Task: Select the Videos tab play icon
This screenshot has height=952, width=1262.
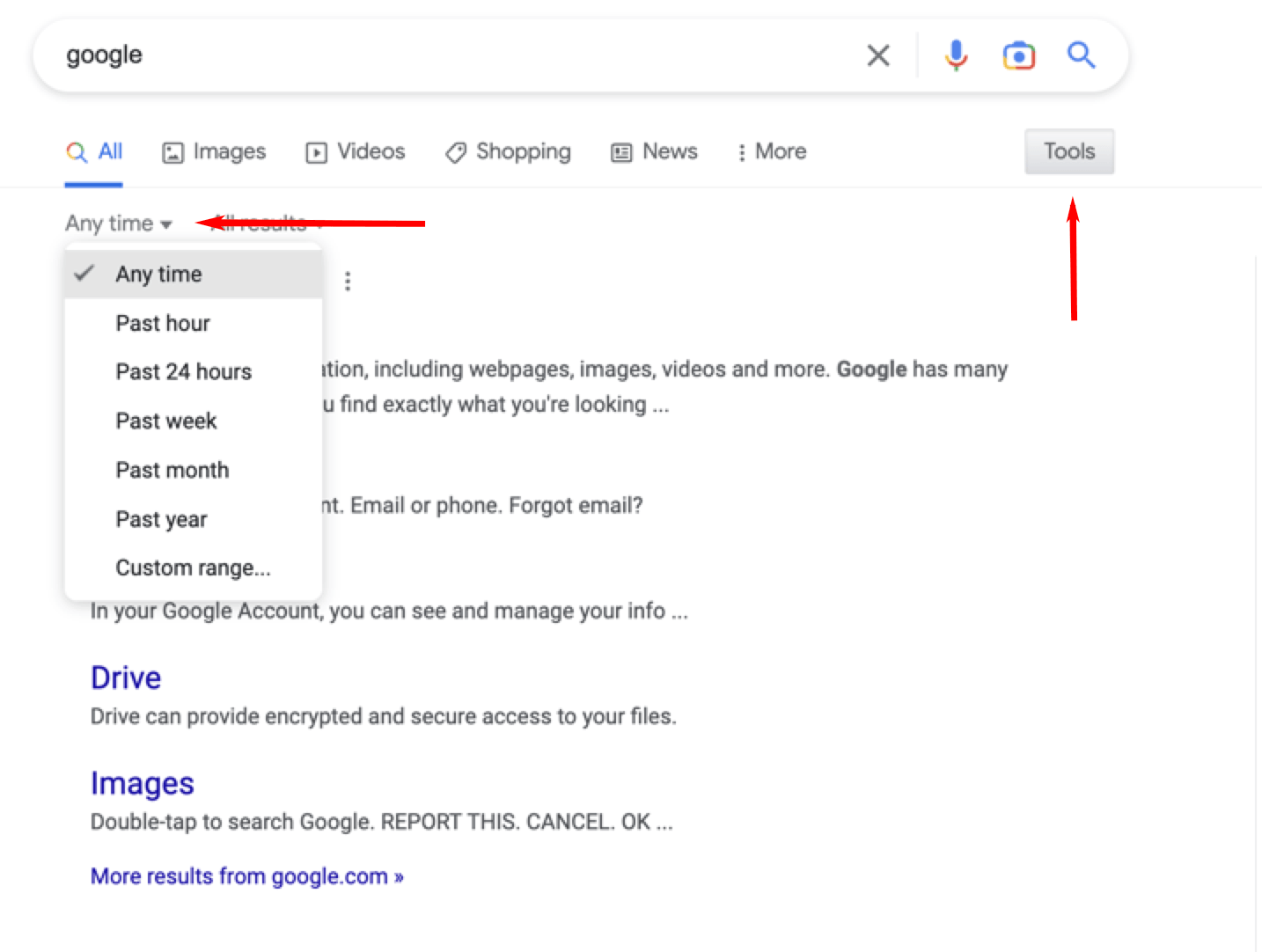Action: pos(317,151)
